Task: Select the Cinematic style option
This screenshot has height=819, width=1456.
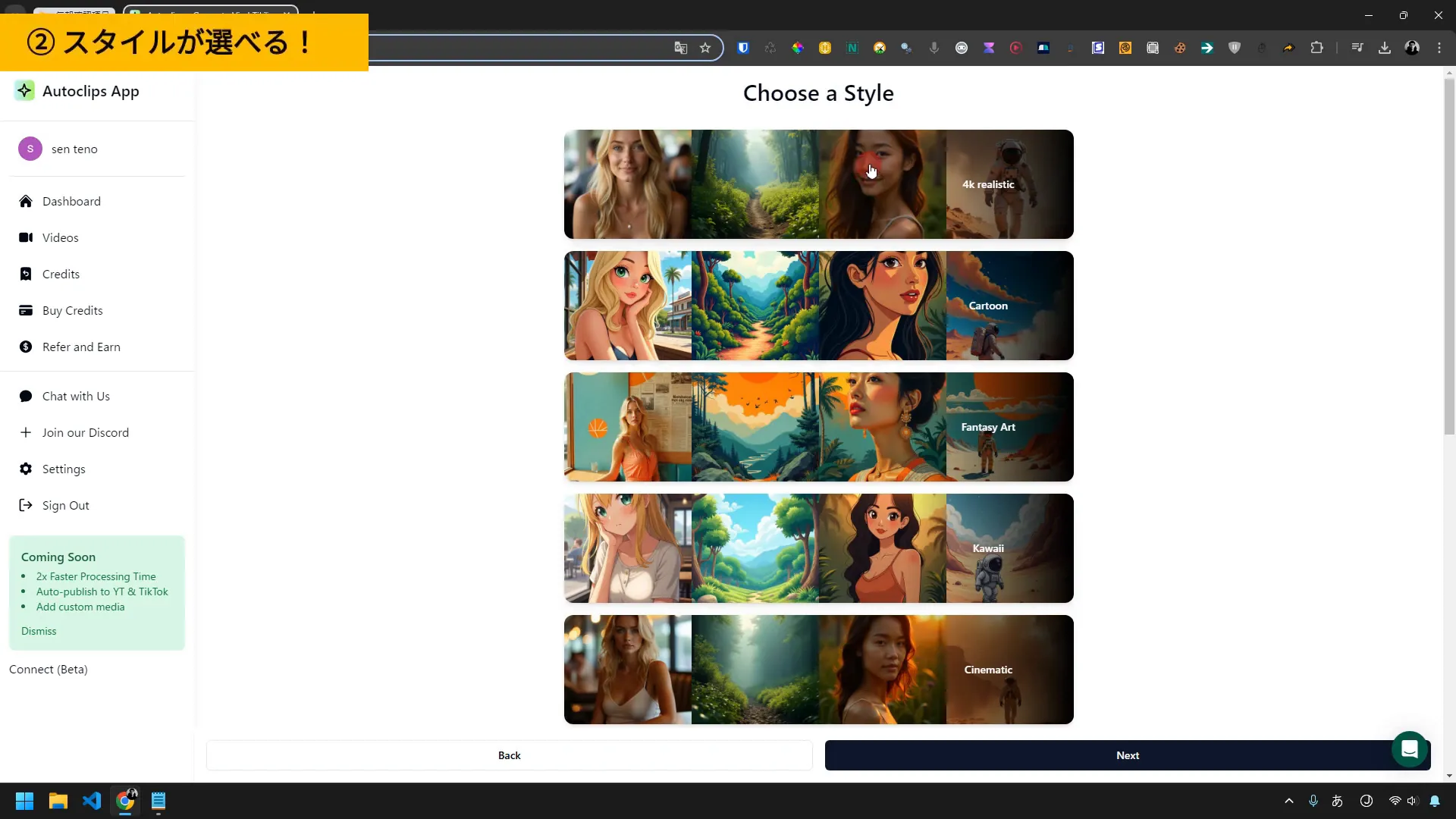Action: click(819, 669)
